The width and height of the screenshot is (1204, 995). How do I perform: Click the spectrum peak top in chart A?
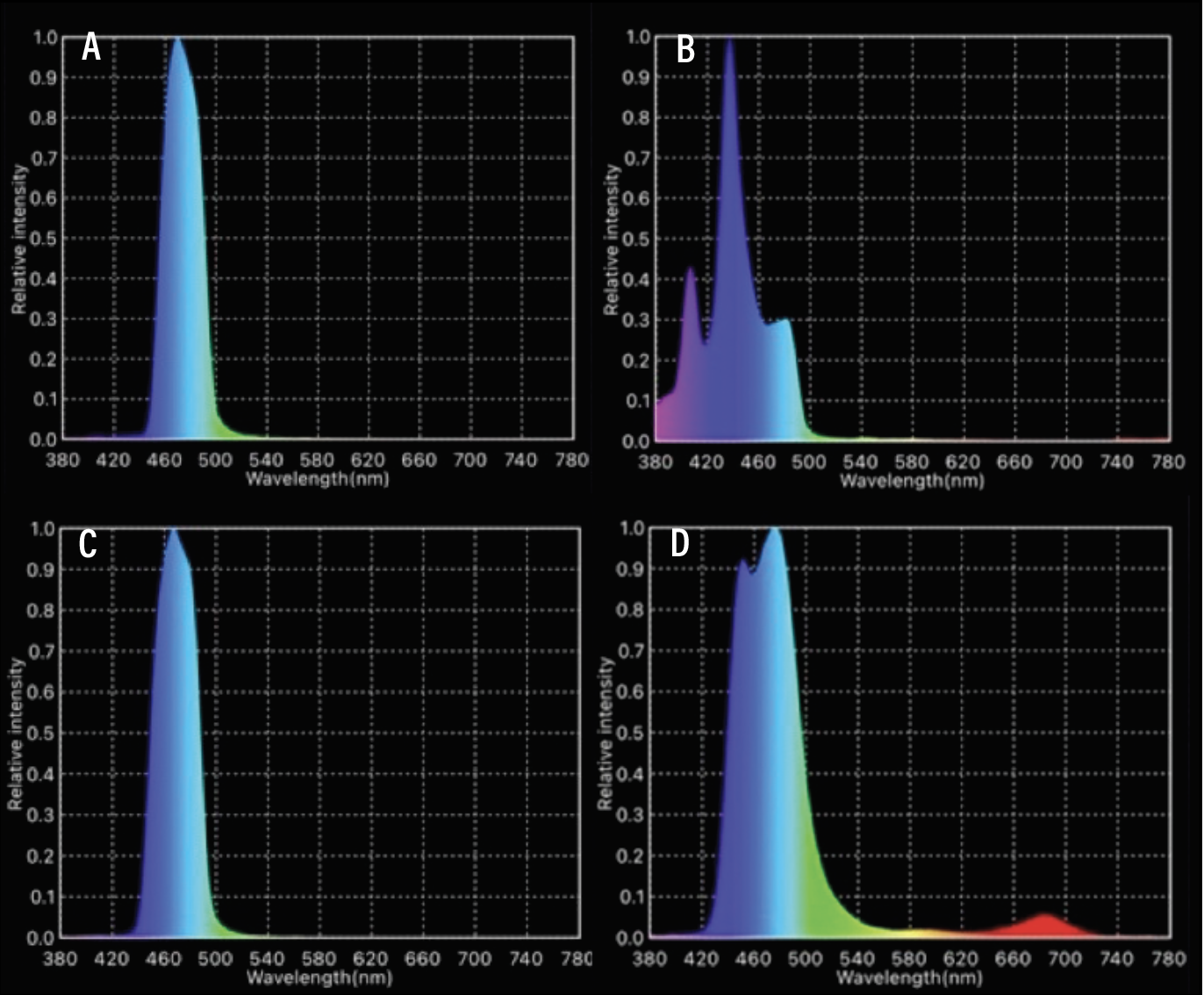(x=178, y=44)
